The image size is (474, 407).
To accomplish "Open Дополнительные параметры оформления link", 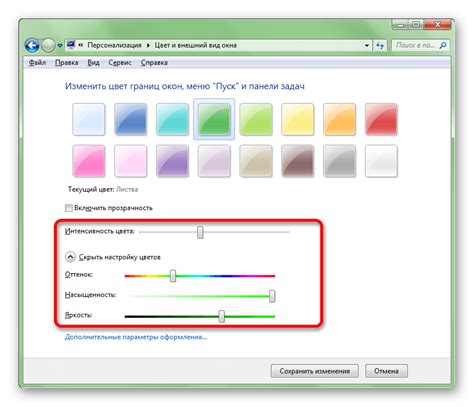I will coord(136,337).
